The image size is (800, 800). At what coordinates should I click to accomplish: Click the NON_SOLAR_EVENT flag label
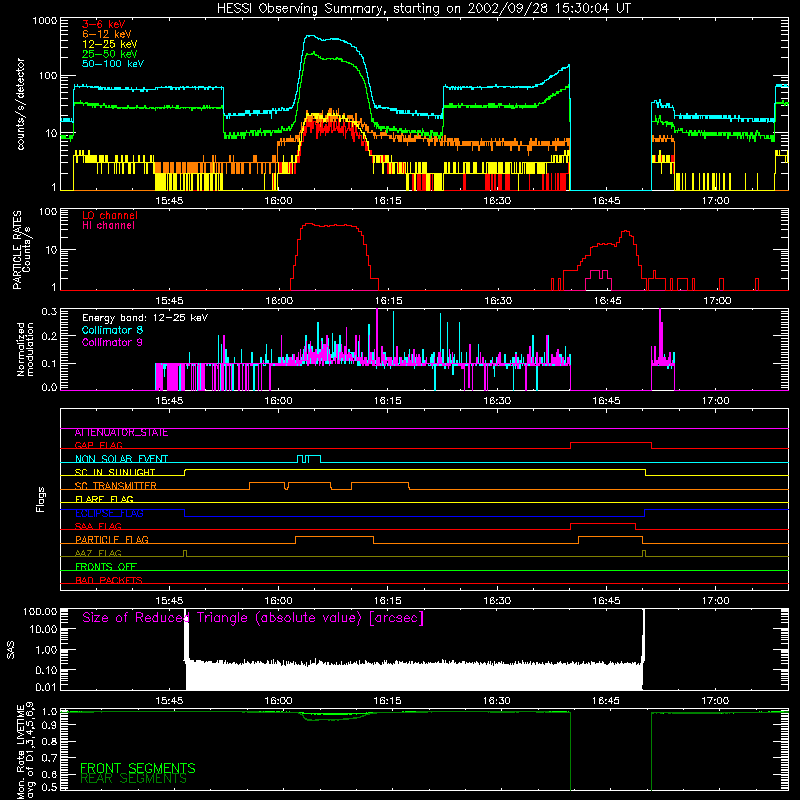click(x=121, y=459)
